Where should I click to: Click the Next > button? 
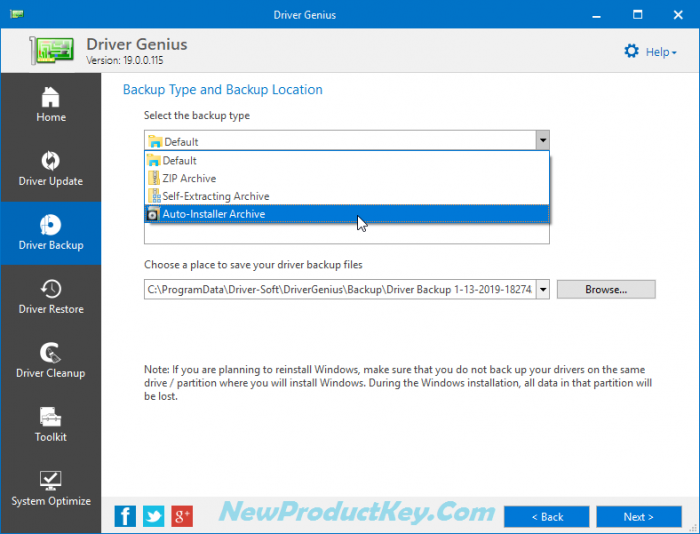pyautogui.click(x=638, y=517)
